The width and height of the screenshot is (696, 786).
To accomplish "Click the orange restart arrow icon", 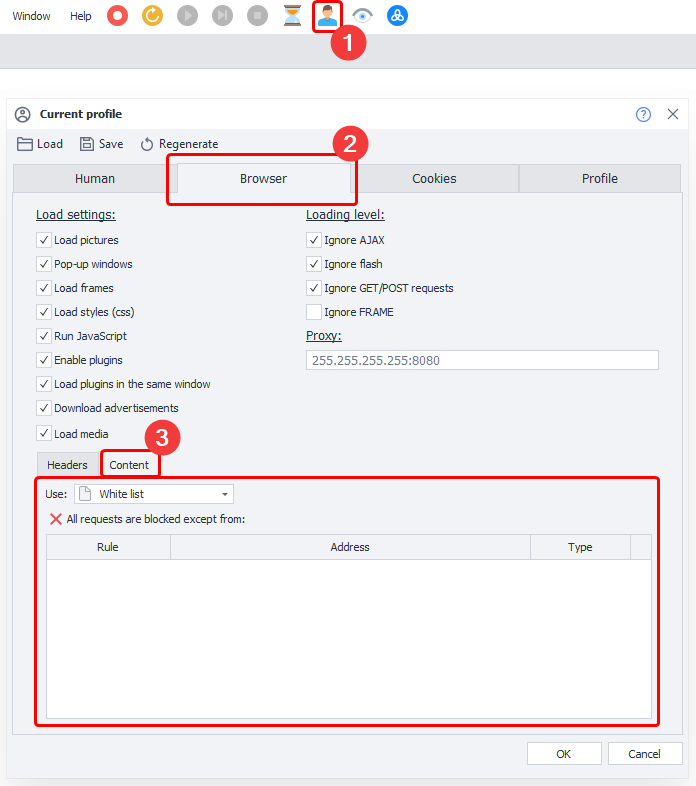I will pos(152,16).
